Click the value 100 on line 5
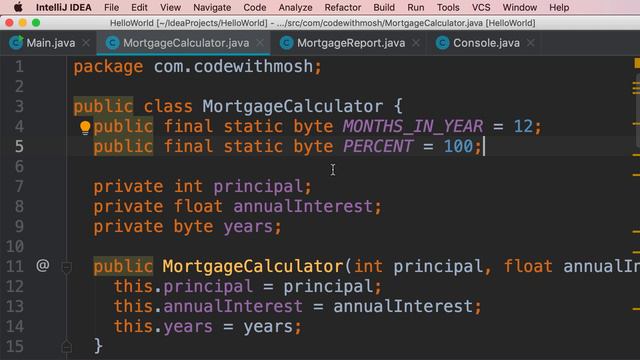This screenshot has width=640, height=360. point(458,147)
